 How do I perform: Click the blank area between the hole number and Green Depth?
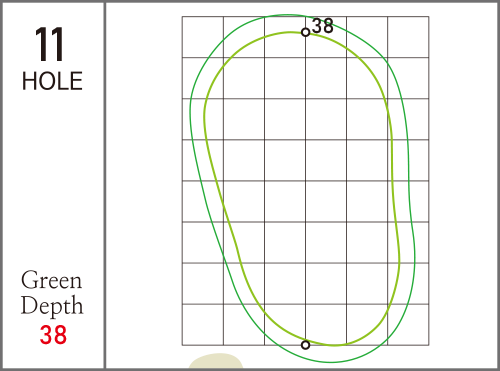(52, 180)
